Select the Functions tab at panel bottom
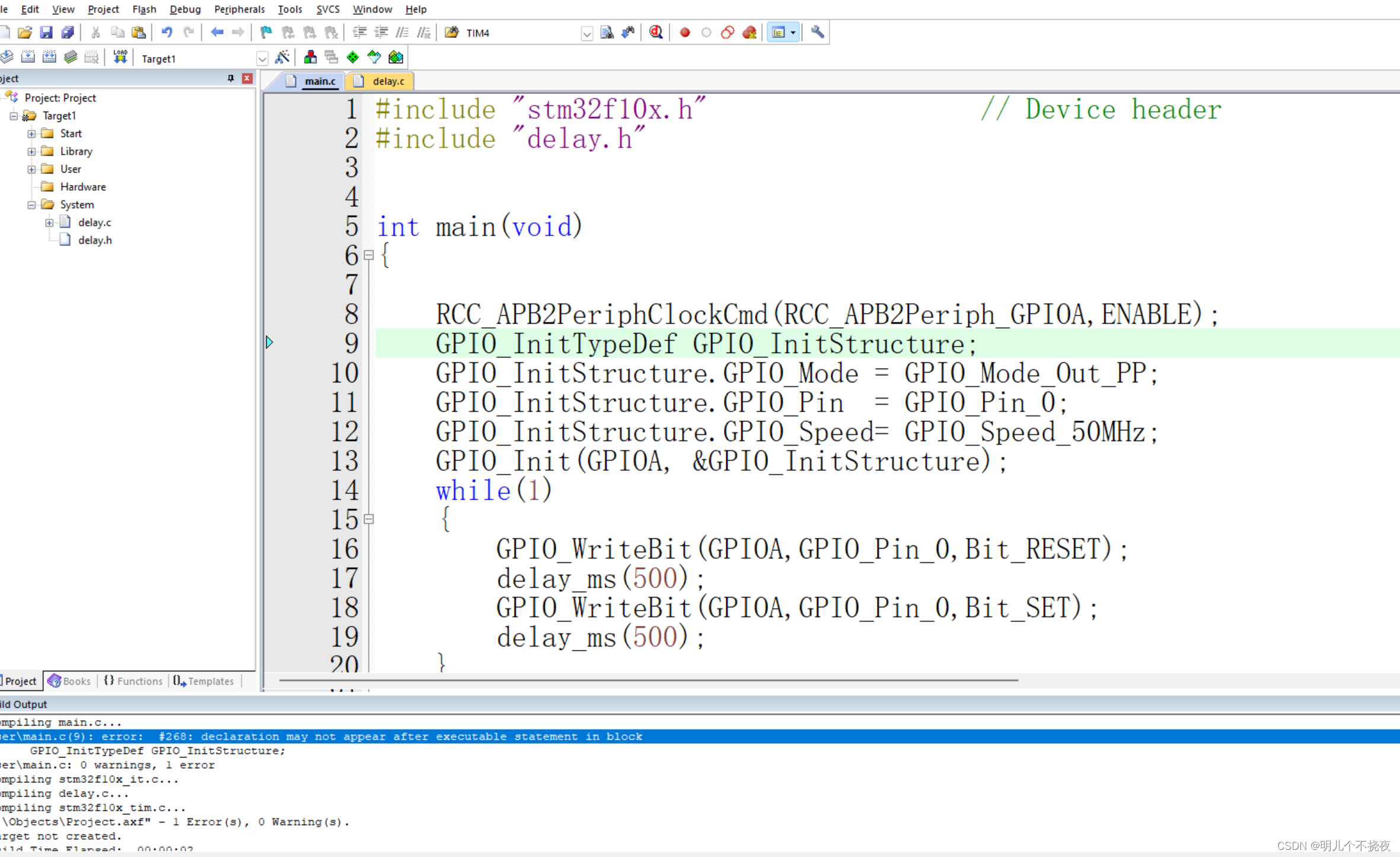 click(x=138, y=680)
